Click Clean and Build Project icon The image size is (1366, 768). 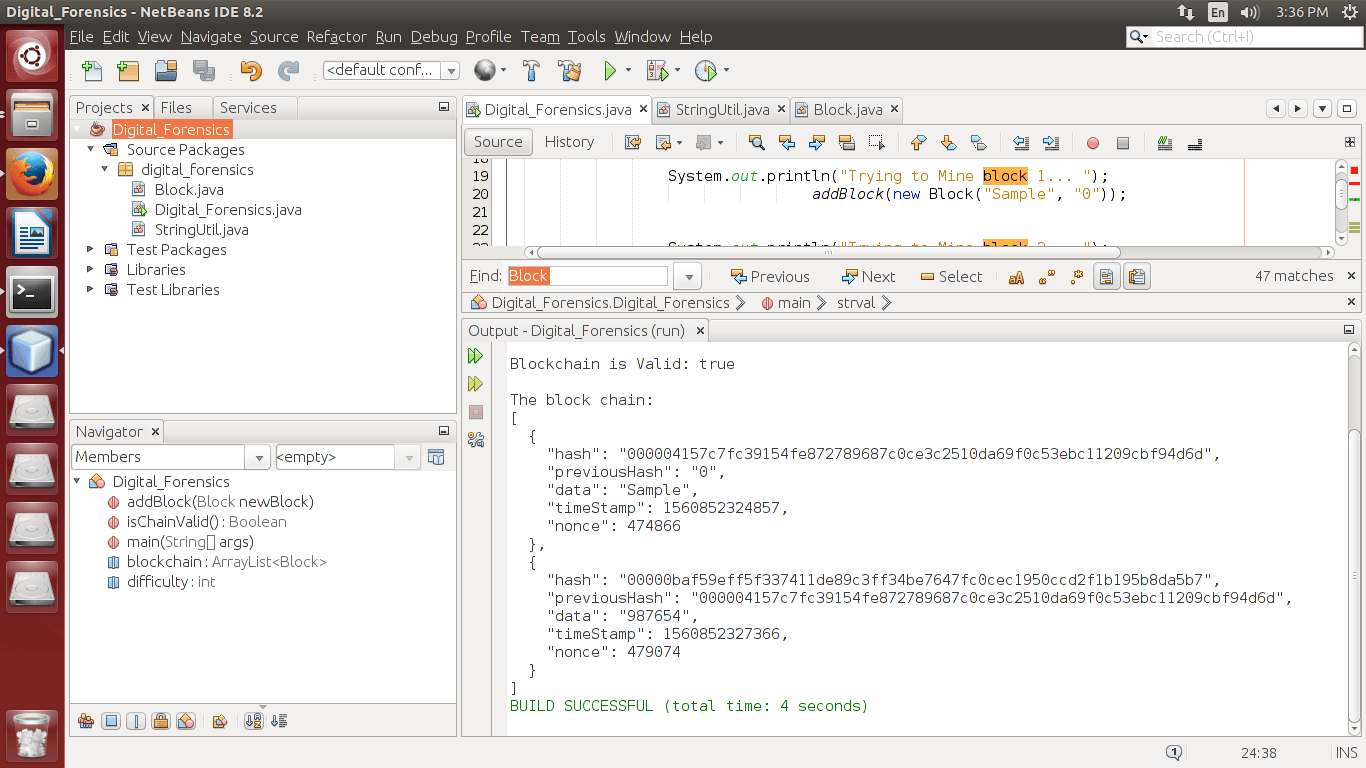(x=570, y=71)
